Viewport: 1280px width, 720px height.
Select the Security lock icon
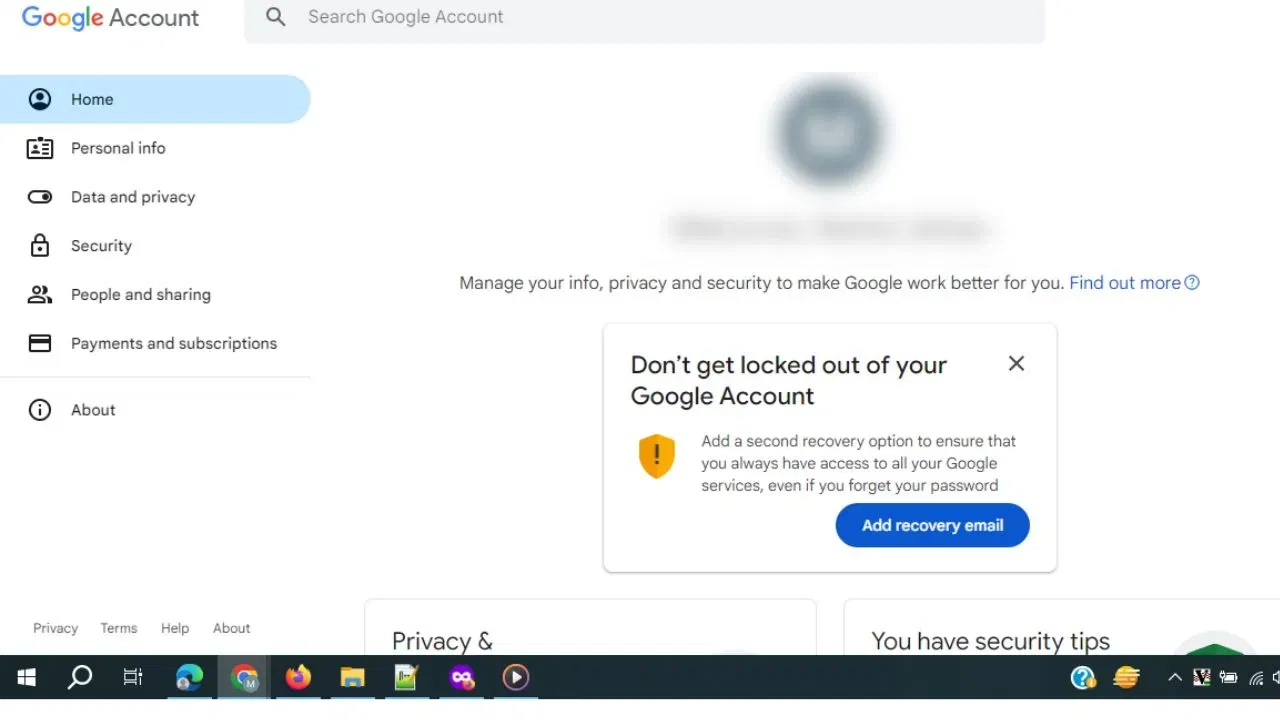pos(40,246)
